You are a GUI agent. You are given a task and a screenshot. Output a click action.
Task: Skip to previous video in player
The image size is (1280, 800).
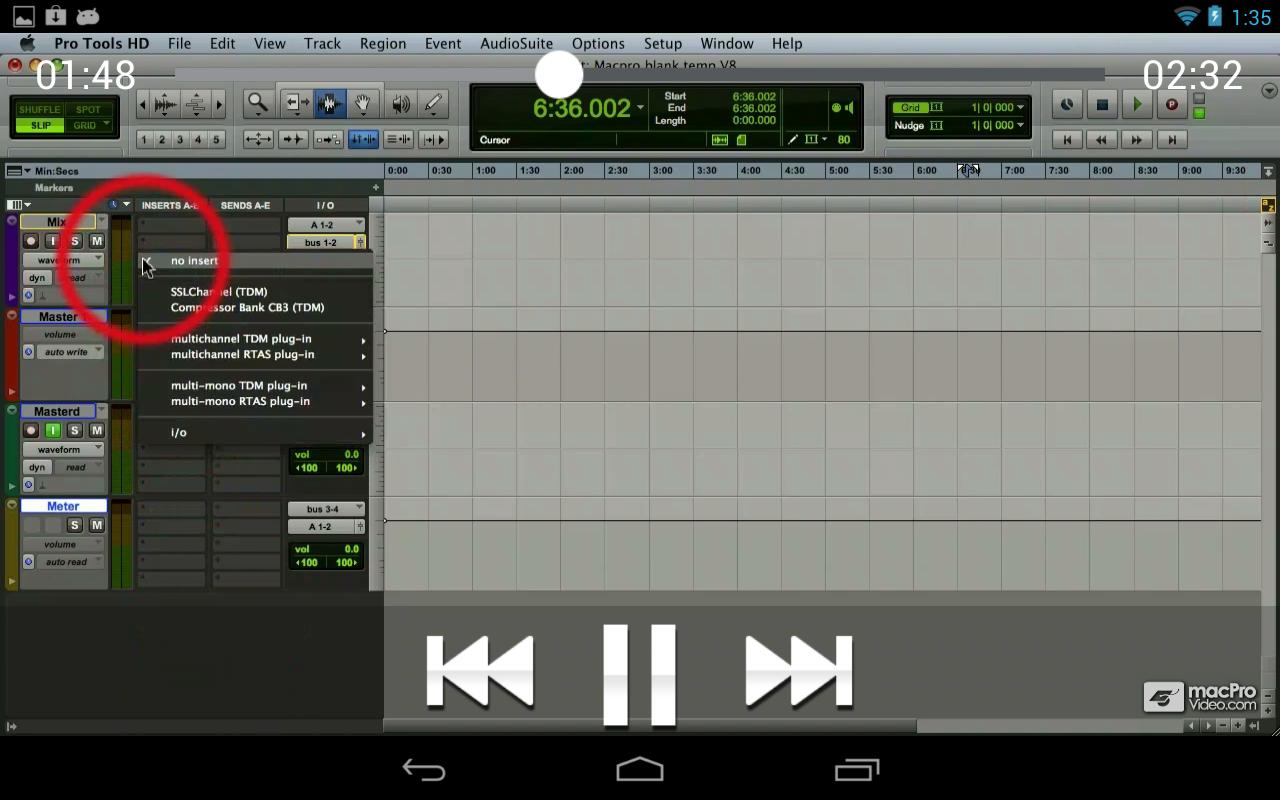[x=480, y=672]
